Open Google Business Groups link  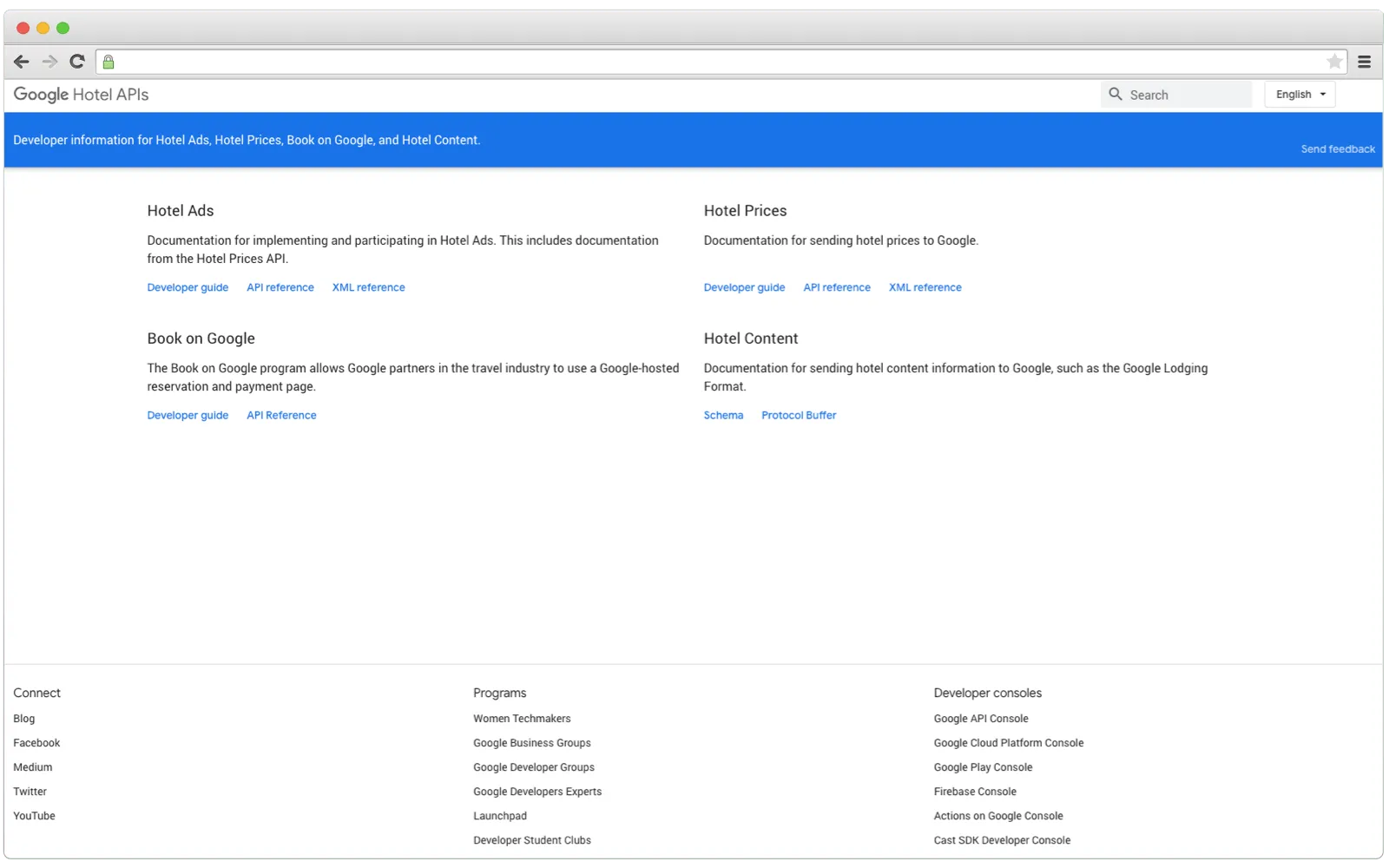[x=532, y=743]
